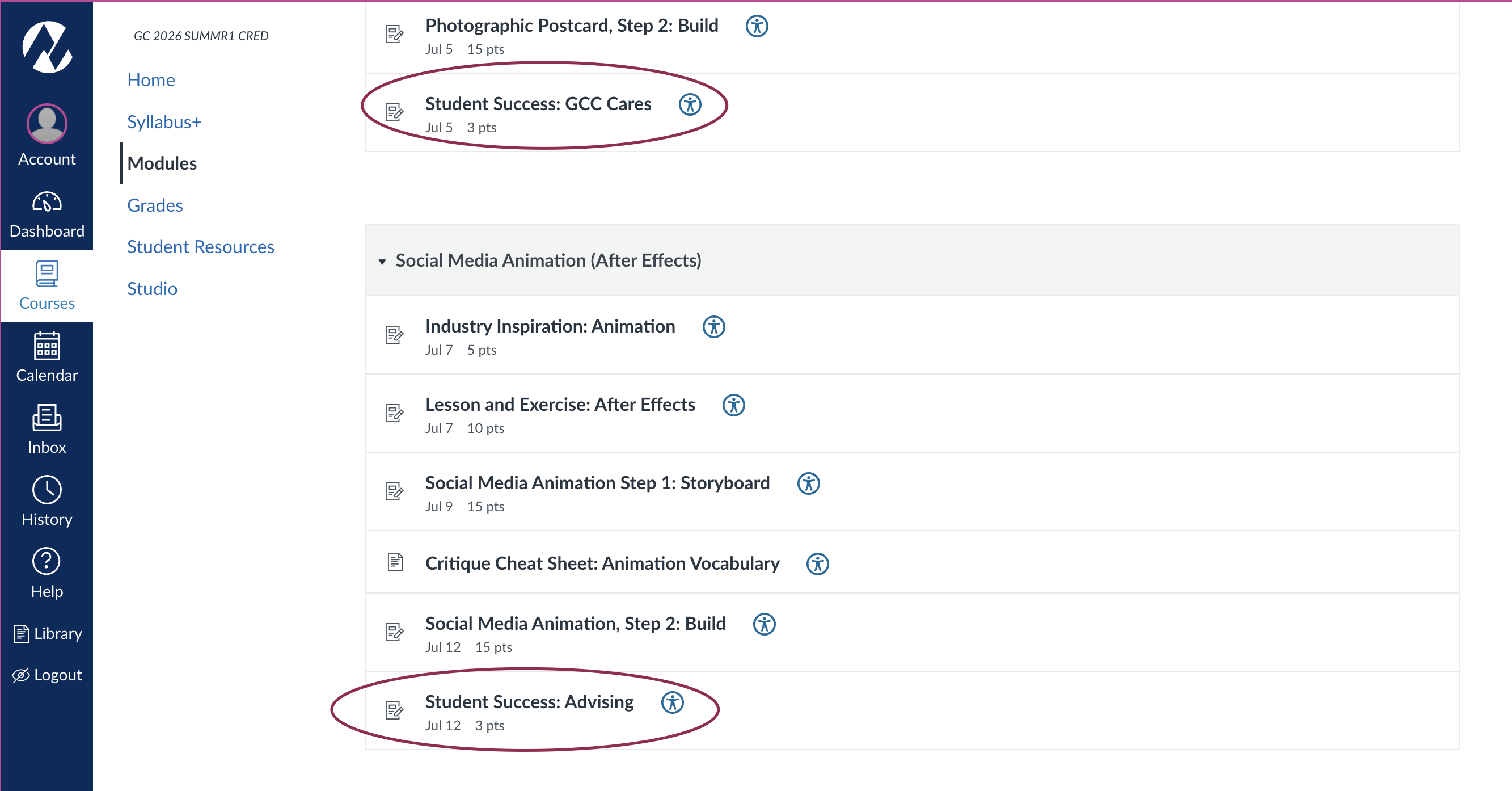Open the Calendar icon in sidebar
This screenshot has height=791, width=1512.
(x=47, y=346)
